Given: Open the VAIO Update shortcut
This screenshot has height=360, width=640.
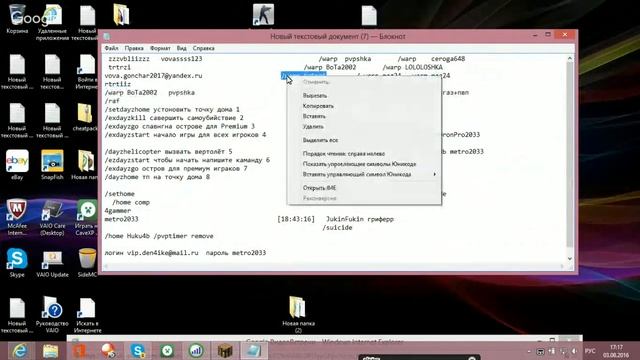Looking at the screenshot, I should click(52, 262).
